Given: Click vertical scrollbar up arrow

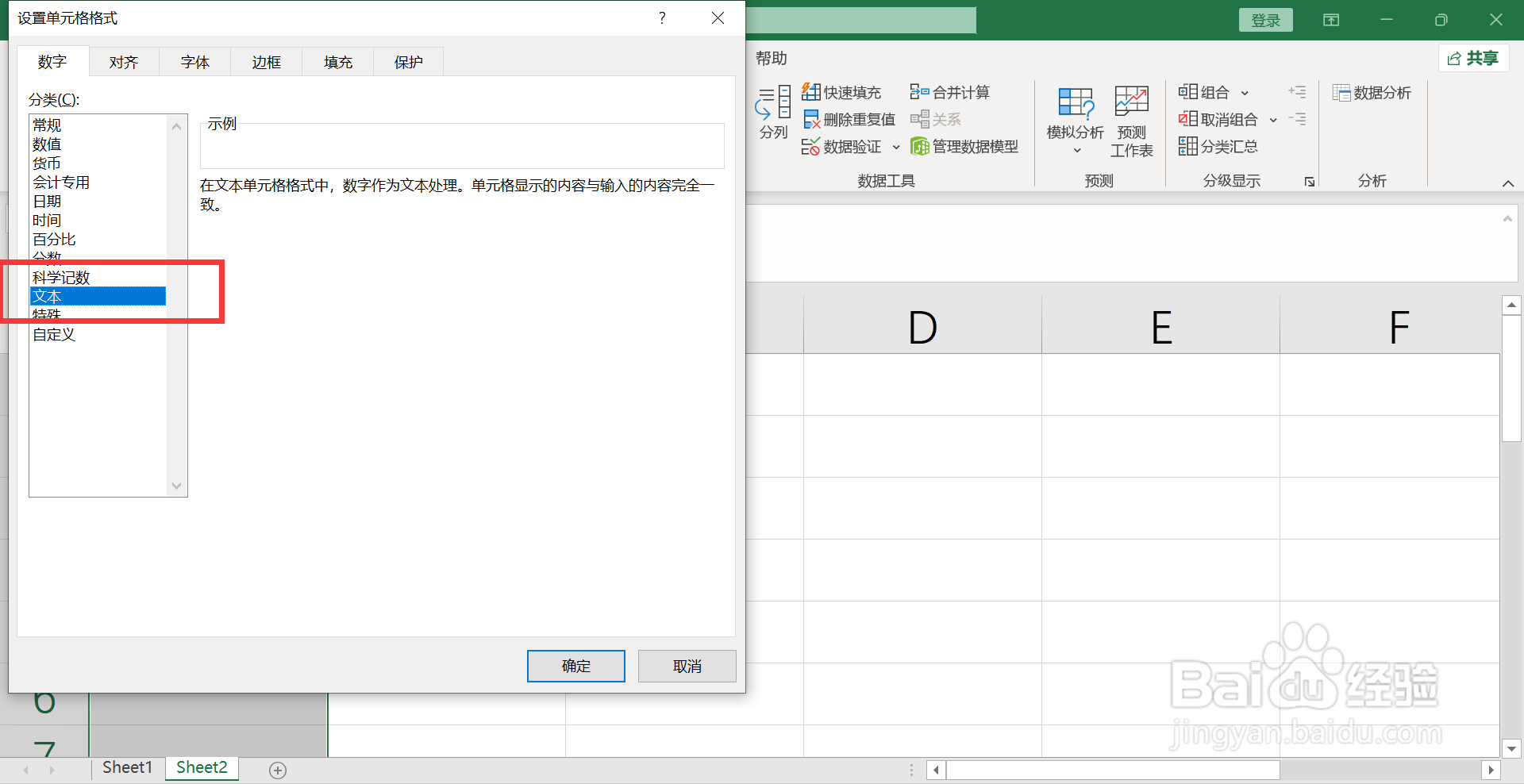Looking at the screenshot, I should [1511, 305].
